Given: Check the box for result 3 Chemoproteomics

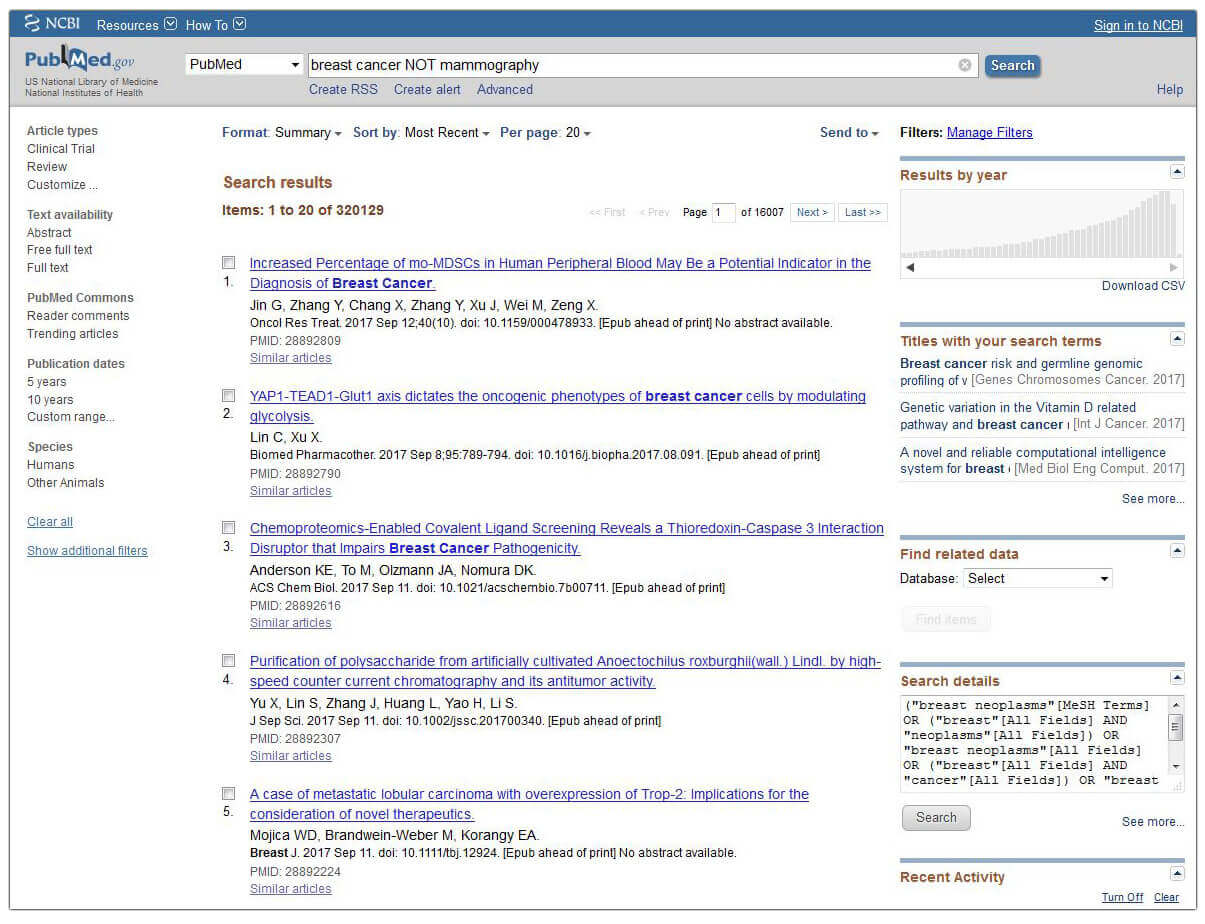Looking at the screenshot, I should [x=229, y=528].
